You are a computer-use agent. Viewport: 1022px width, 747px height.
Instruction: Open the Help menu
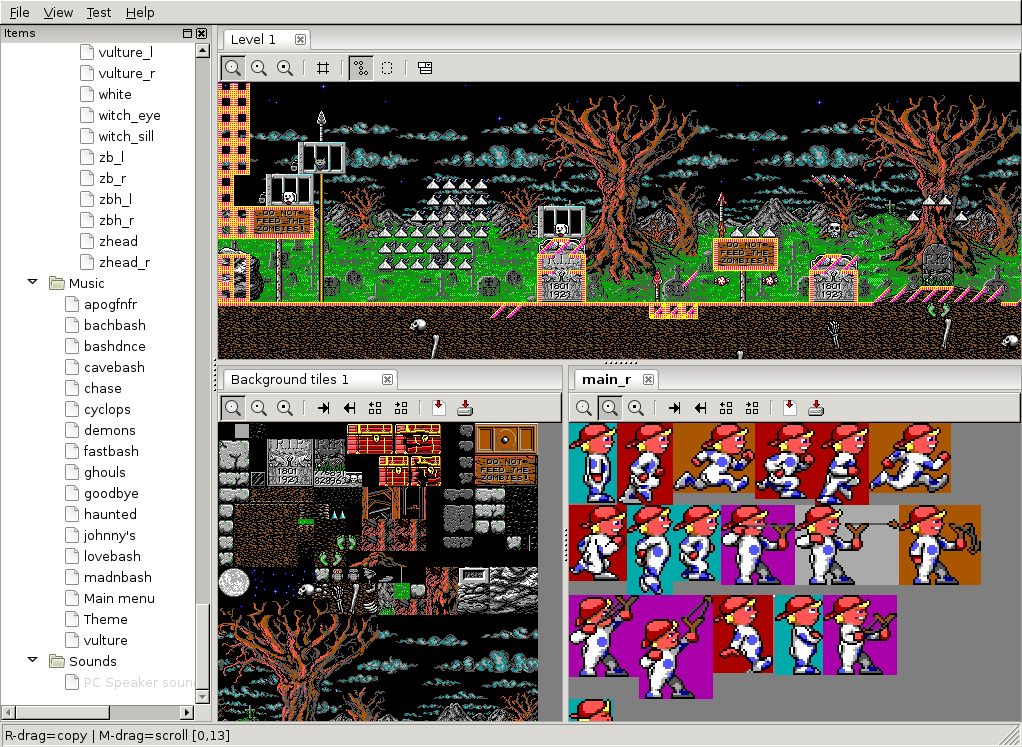tap(140, 12)
